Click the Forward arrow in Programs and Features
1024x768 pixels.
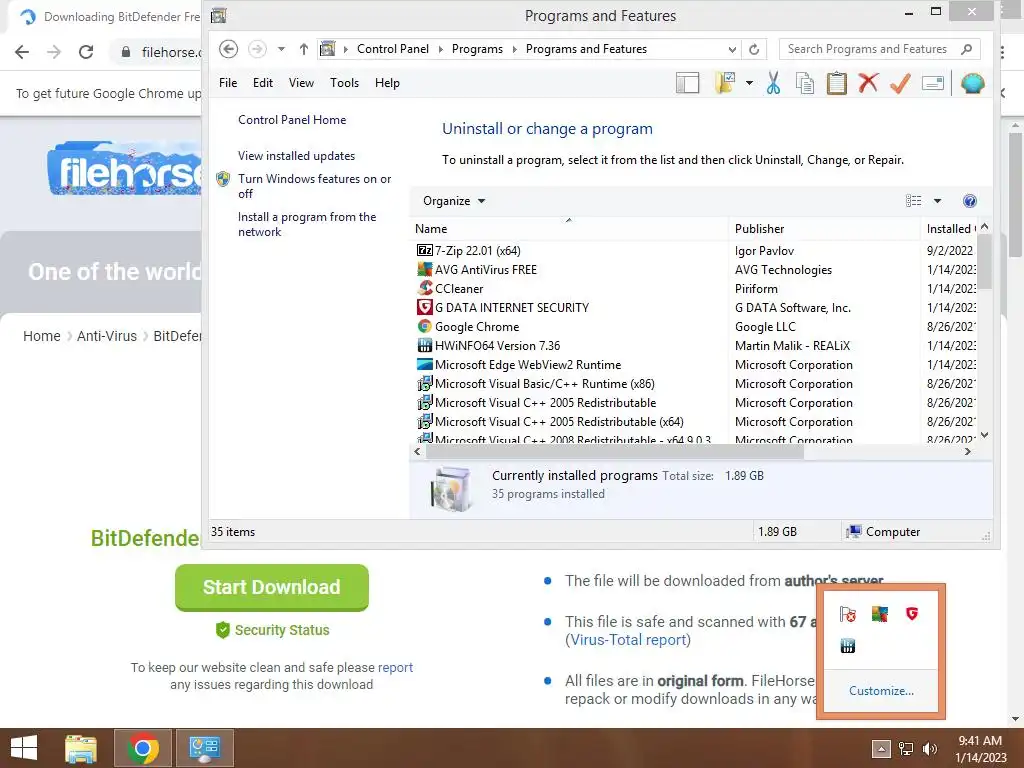coord(257,49)
